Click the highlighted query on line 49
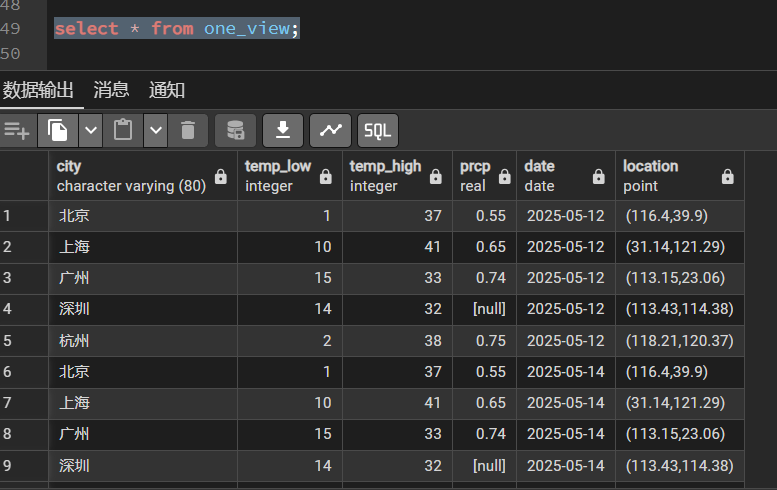Screen dimensions: 777x490 click(177, 29)
